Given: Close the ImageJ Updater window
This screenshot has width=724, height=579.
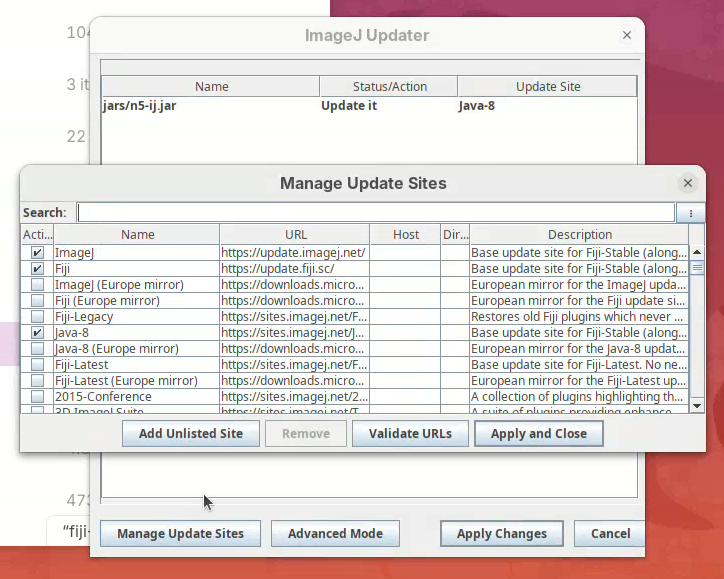Looking at the screenshot, I should point(627,35).
